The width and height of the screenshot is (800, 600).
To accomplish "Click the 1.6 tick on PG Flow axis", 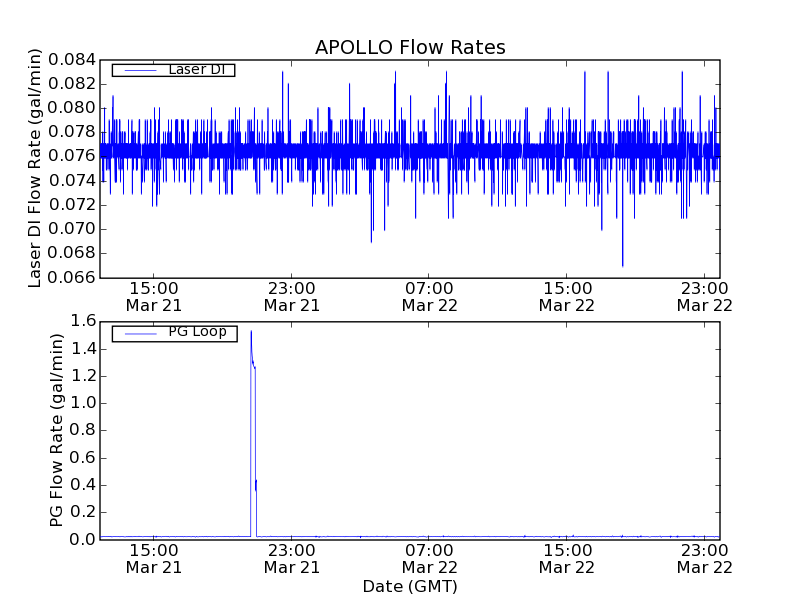I will click(x=83, y=321).
